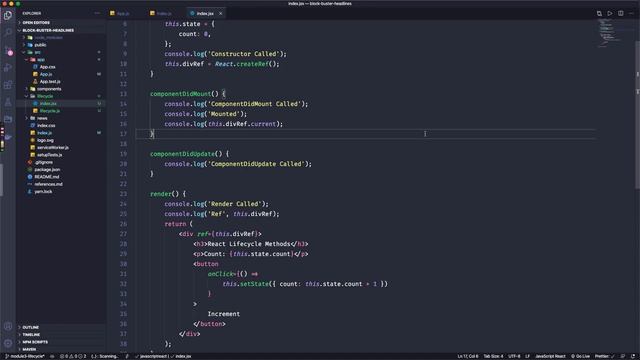Open Explorer more actions ellipsis

97,13
